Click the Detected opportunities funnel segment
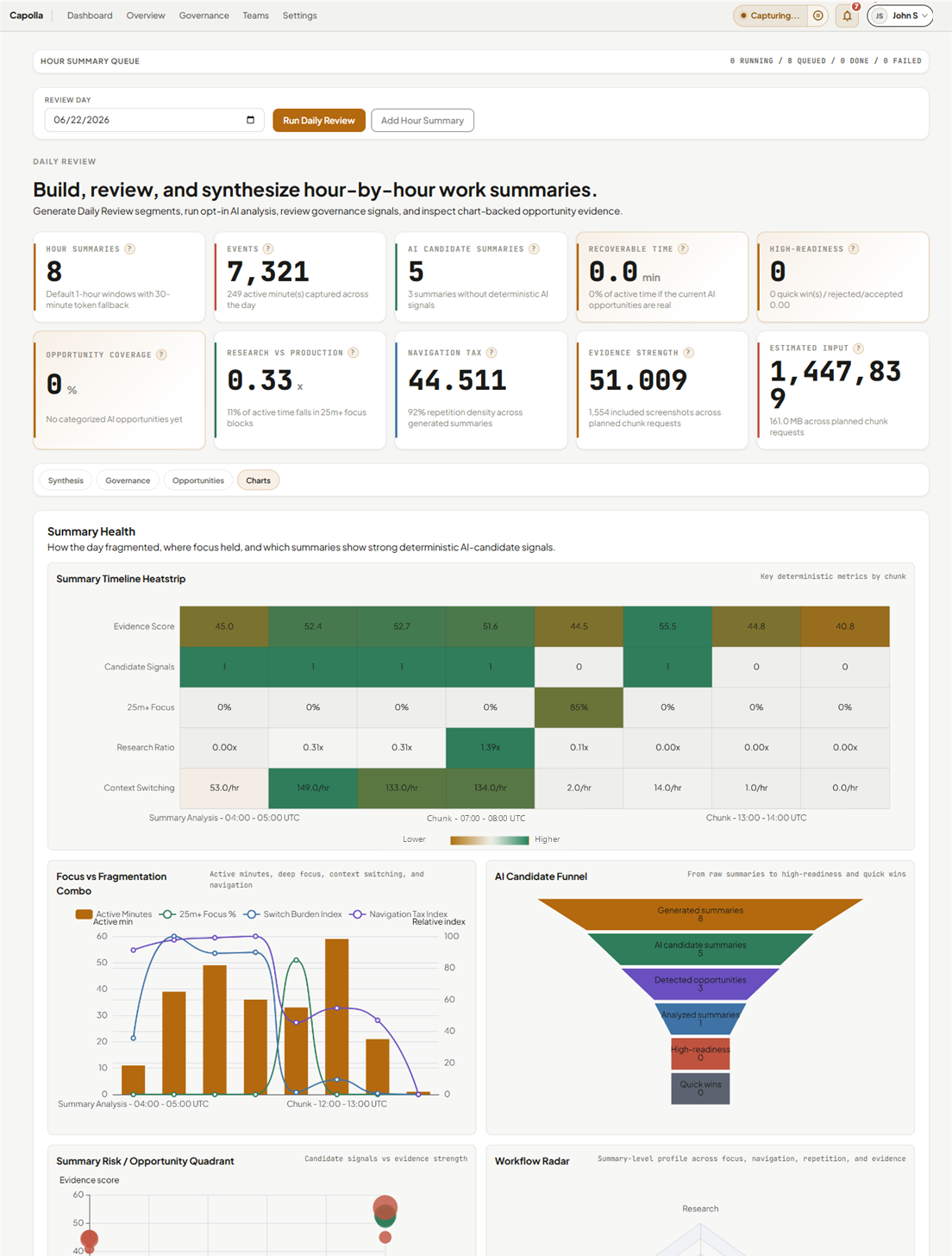This screenshot has height=1256, width=952. (x=700, y=984)
